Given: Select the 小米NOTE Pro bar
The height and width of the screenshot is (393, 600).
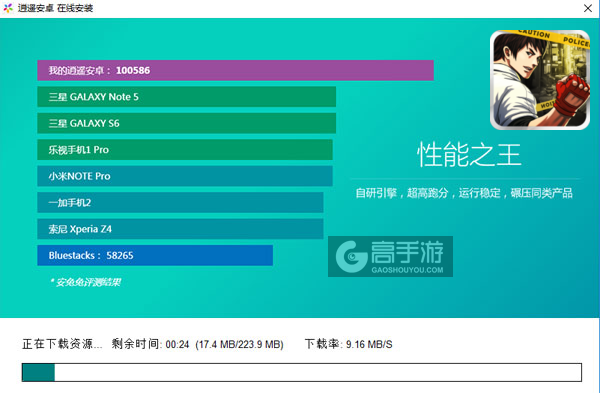Looking at the screenshot, I should tap(185, 176).
